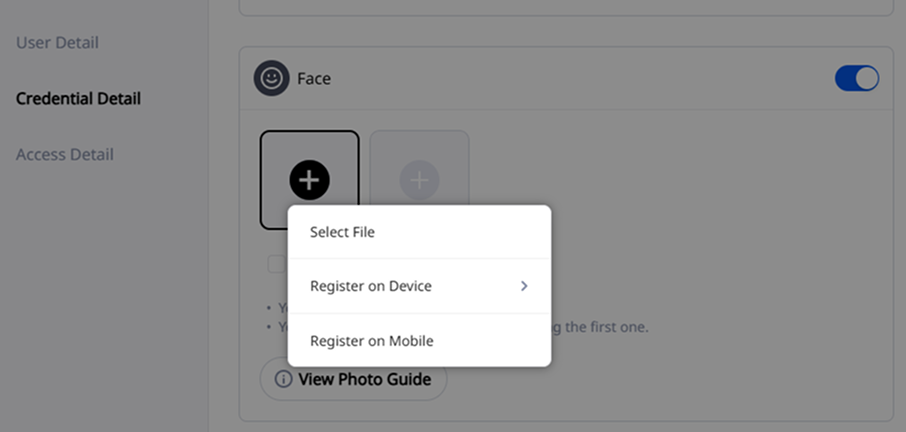Click the black plus icon to add face

click(x=310, y=180)
